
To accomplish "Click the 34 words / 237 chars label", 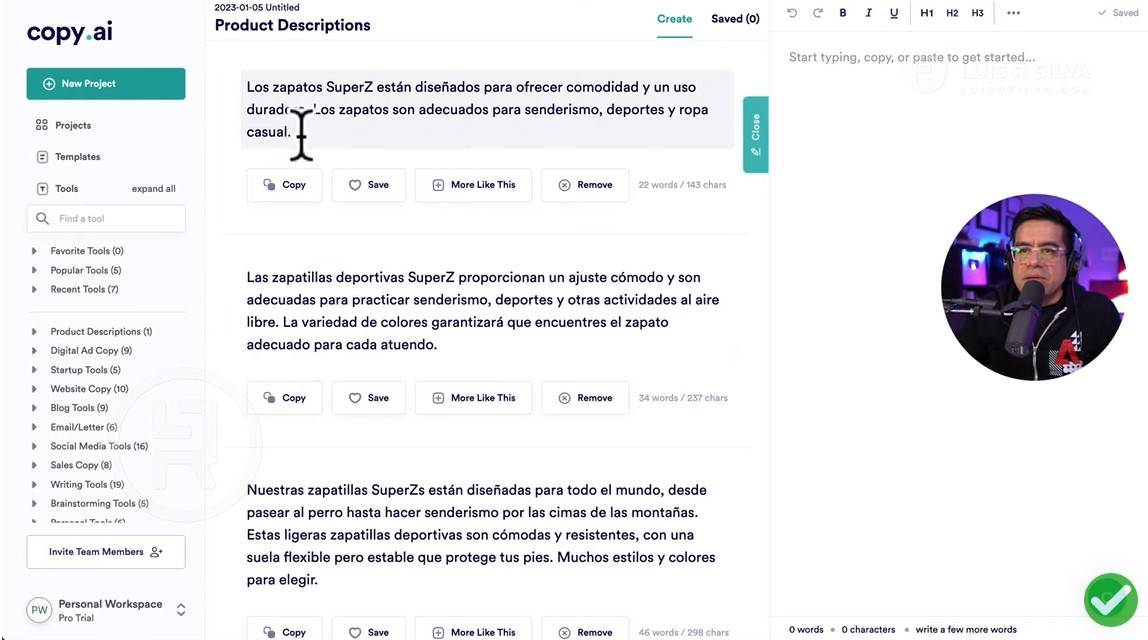I will click(683, 398).
